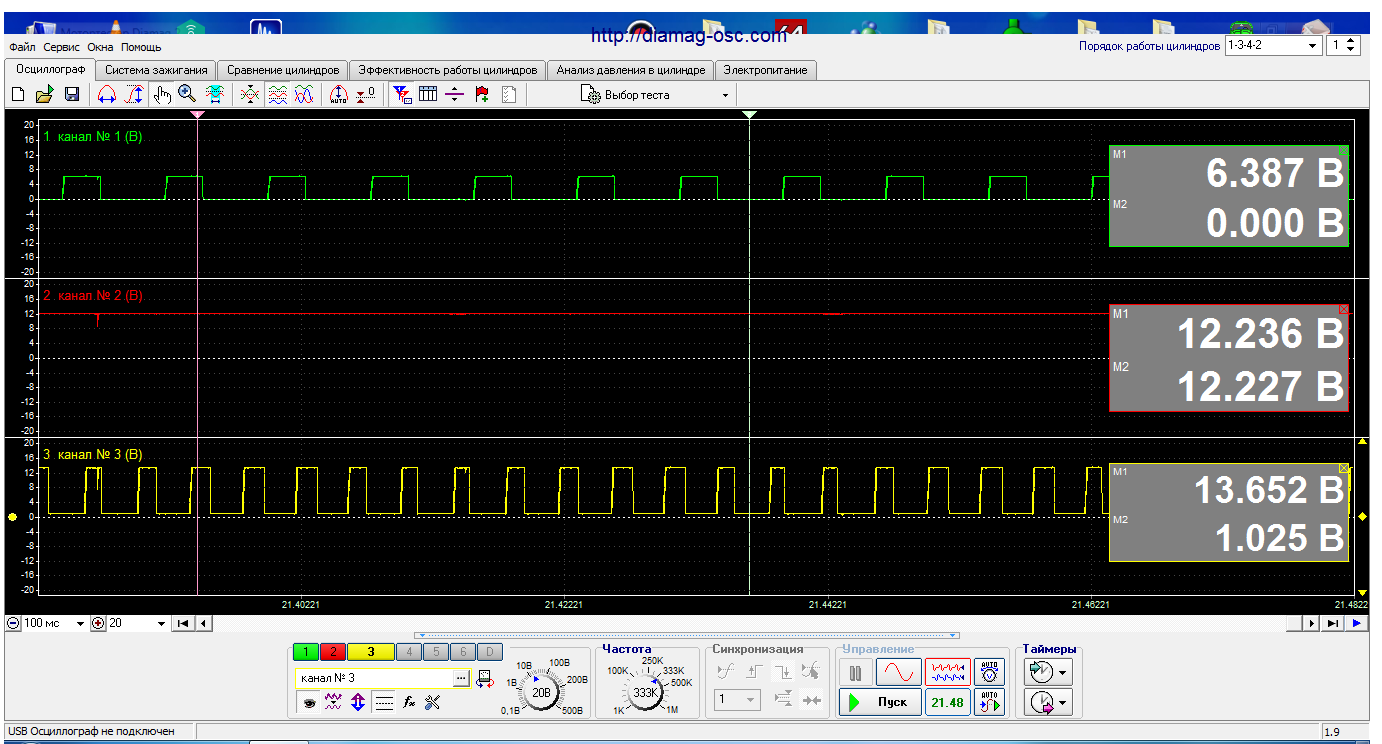1382x744 pixels.
Task: Open channel tools wrench icon
Action: point(433,703)
